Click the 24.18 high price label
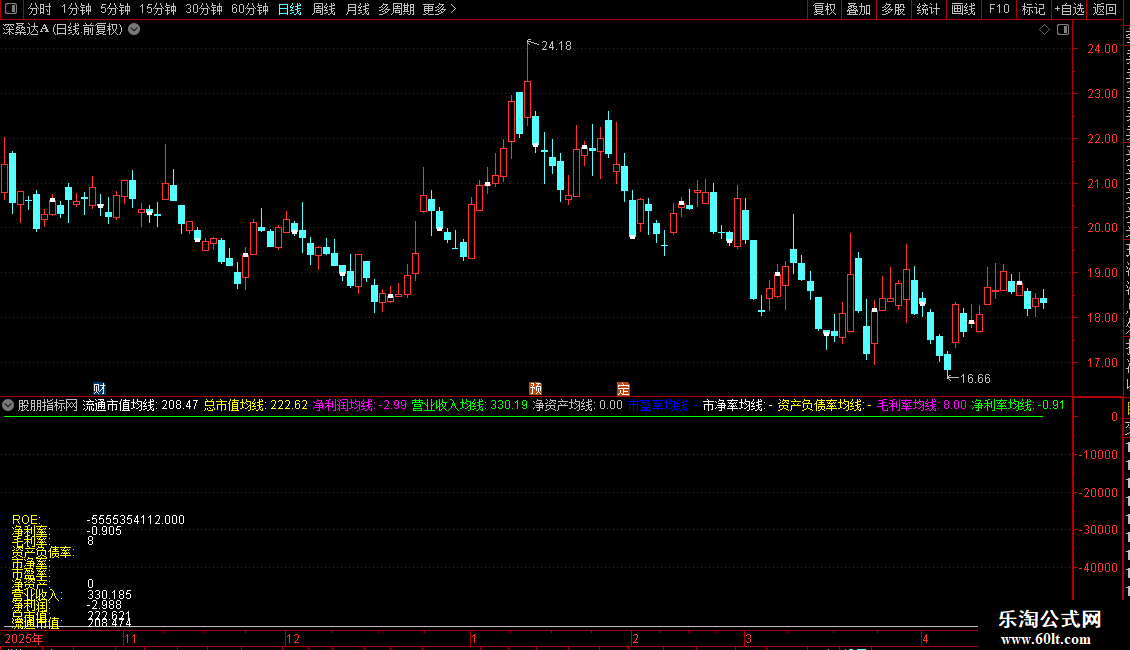The width and height of the screenshot is (1130, 650). coord(556,46)
